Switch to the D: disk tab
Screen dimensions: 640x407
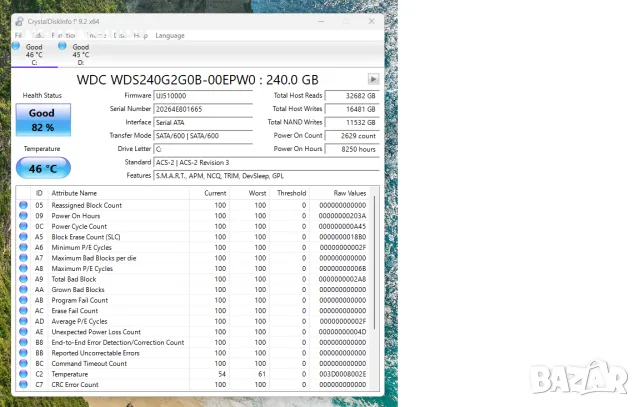(x=81, y=54)
